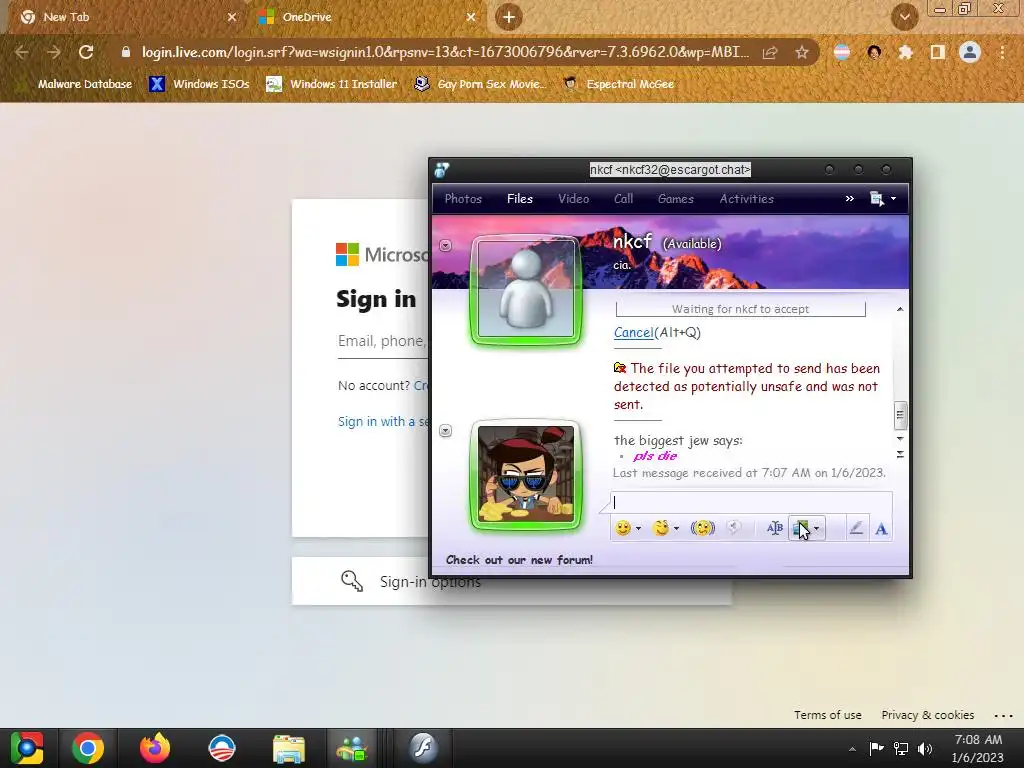Switch to the OneDrive browser tab

366,18
